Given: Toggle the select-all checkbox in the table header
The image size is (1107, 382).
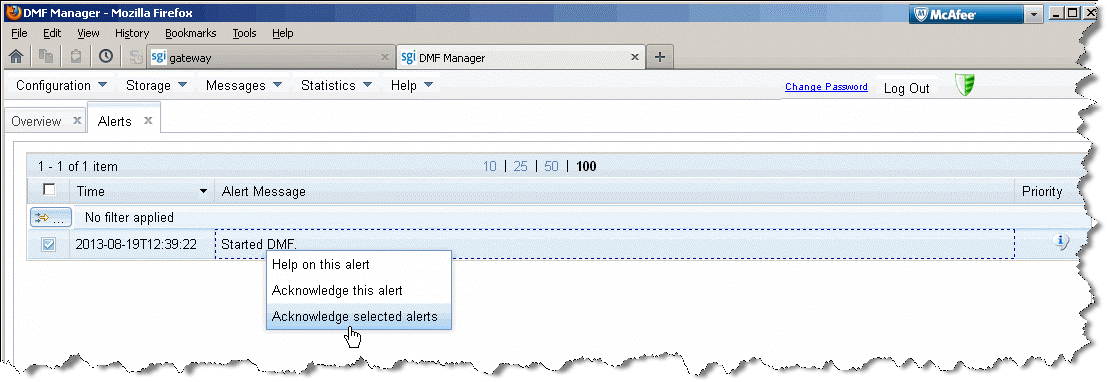Looking at the screenshot, I should coord(49,189).
